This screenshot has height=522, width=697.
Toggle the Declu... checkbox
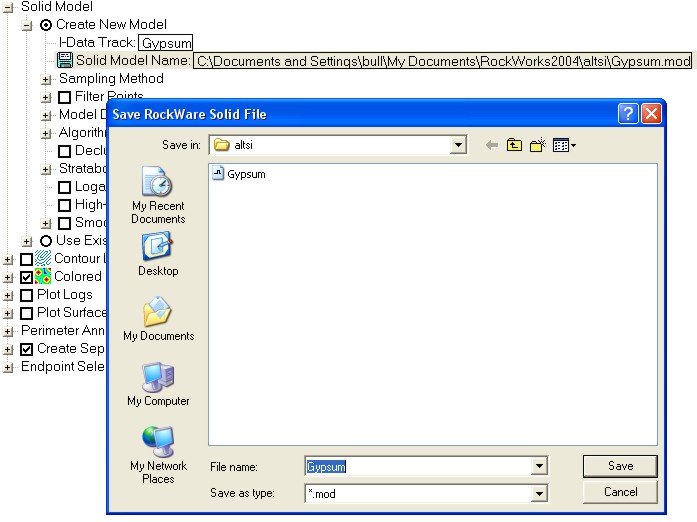point(64,151)
